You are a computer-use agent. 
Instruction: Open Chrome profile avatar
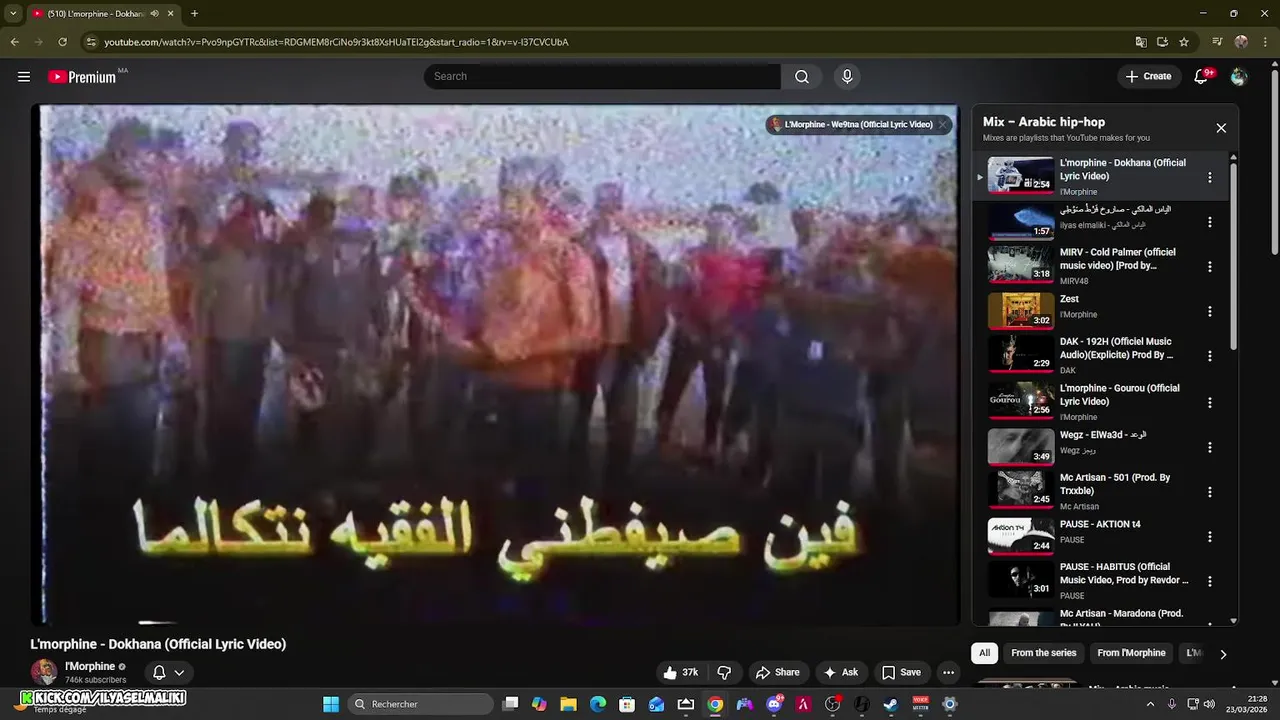1241,42
